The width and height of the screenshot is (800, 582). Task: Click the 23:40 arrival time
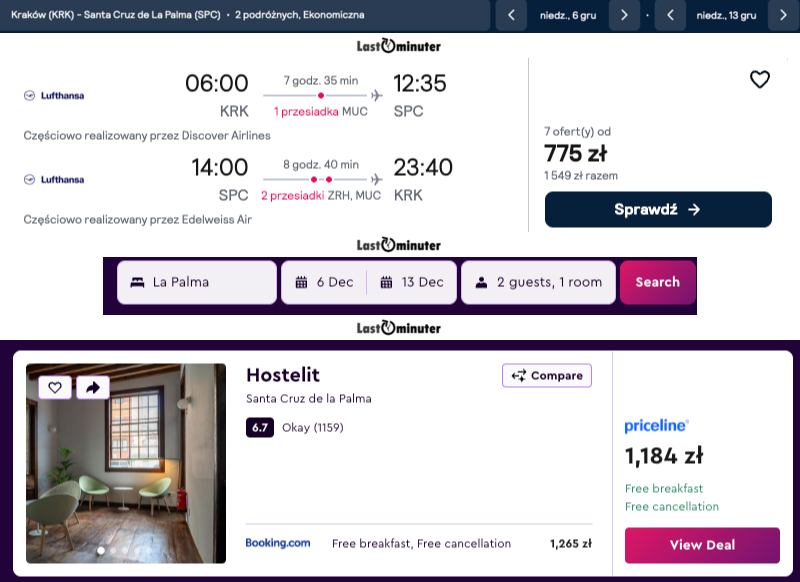pos(422,167)
